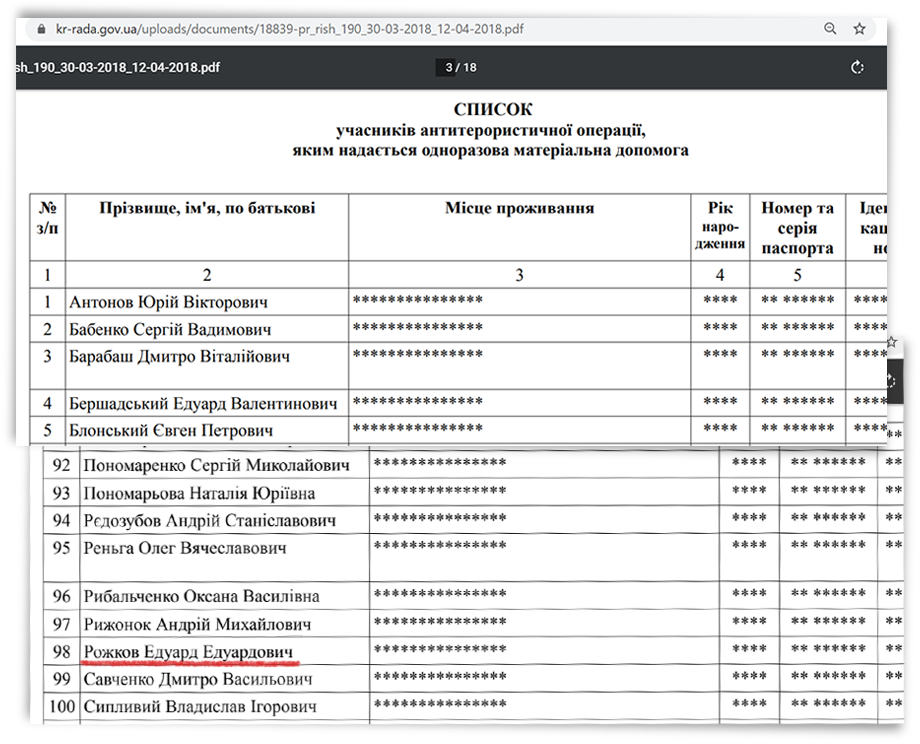Click the masked passport number in Савченко's row
This screenshot has height=744, width=920.
click(828, 677)
